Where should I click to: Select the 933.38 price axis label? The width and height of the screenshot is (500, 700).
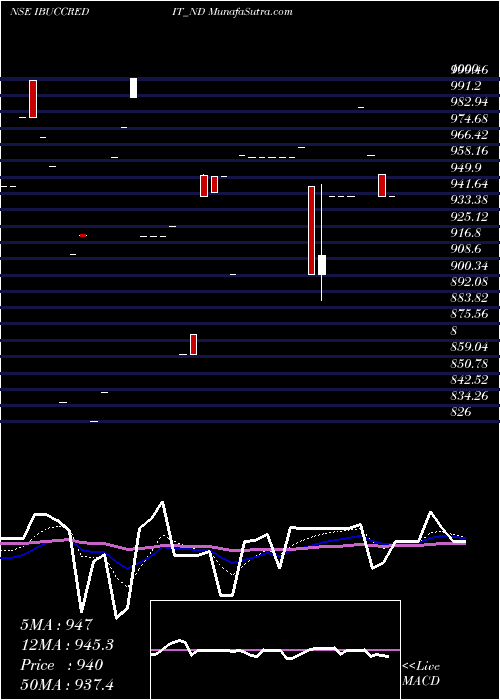pyautogui.click(x=469, y=200)
